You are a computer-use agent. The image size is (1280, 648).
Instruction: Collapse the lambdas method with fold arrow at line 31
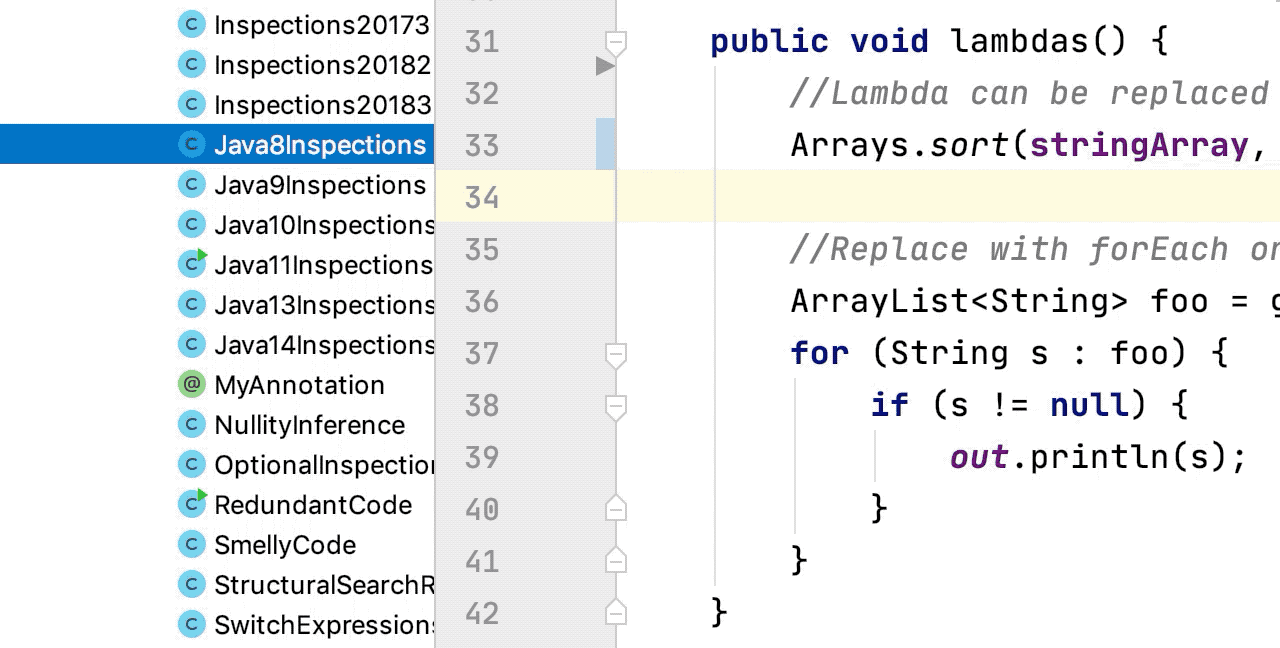[x=615, y=40]
